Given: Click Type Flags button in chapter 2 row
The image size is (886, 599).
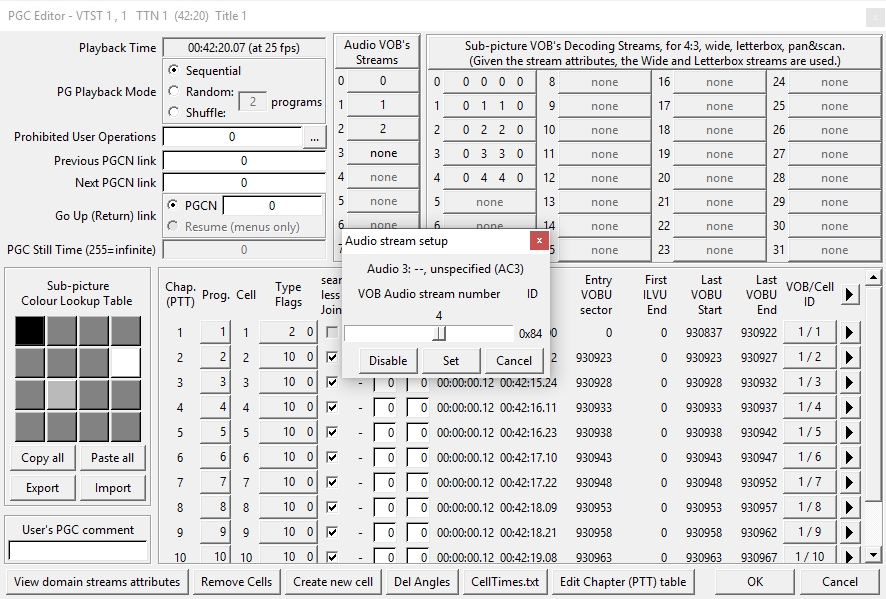Looking at the screenshot, I should [x=288, y=357].
